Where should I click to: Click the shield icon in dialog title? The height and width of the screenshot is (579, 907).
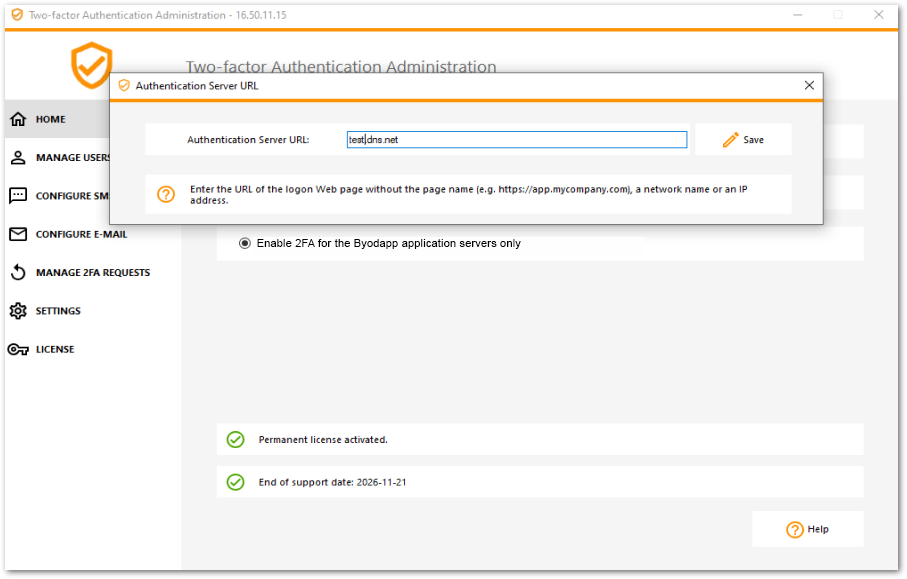(x=124, y=86)
